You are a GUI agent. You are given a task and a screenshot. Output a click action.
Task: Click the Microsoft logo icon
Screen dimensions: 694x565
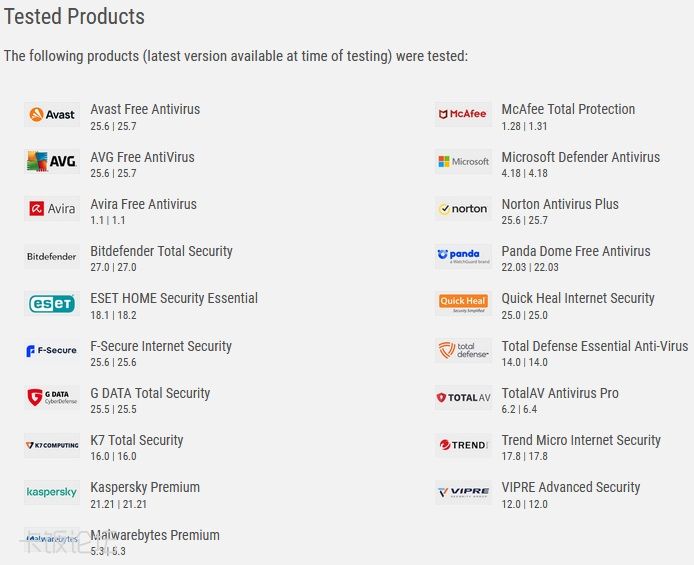point(463,161)
